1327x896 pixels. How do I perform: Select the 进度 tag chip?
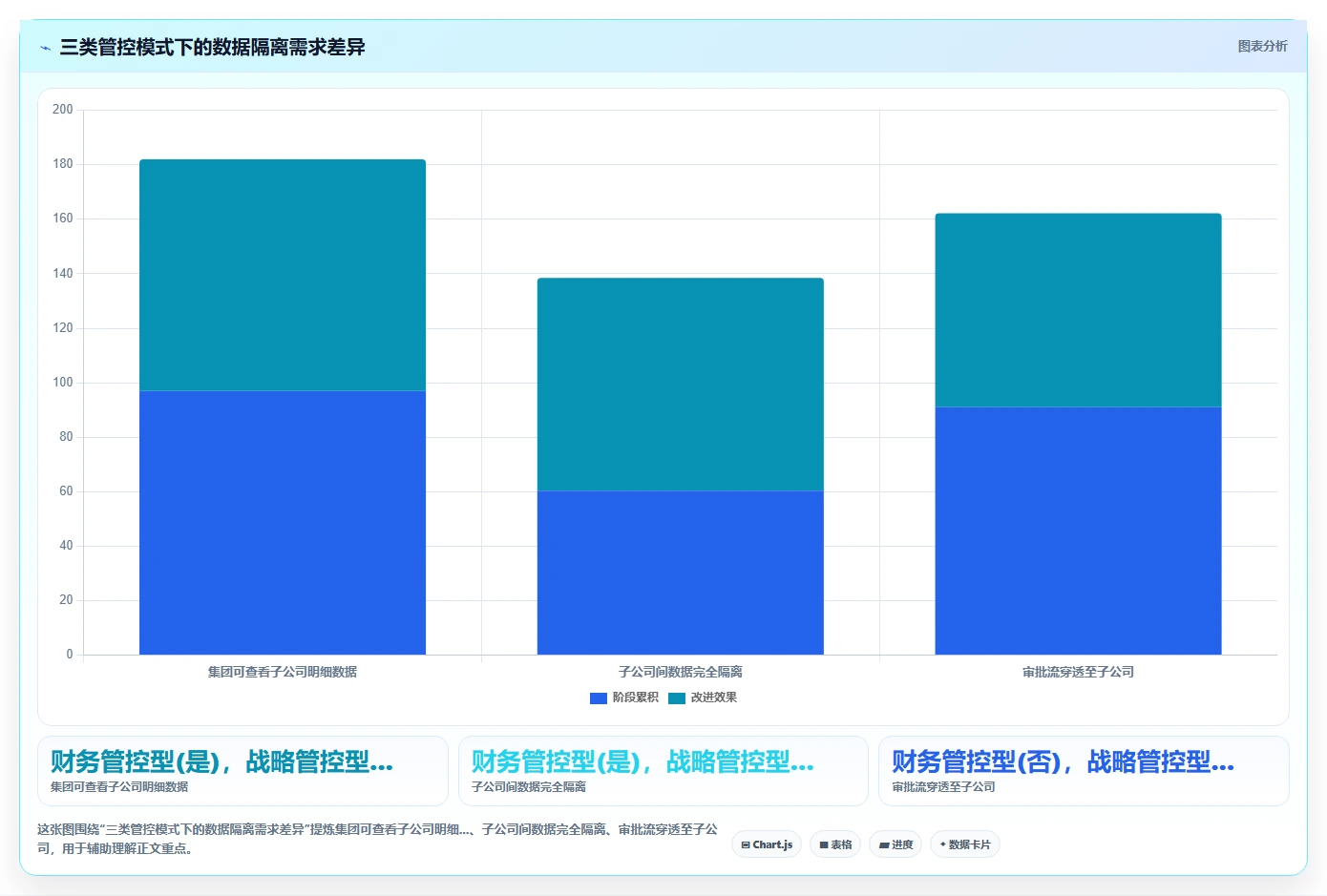point(895,844)
